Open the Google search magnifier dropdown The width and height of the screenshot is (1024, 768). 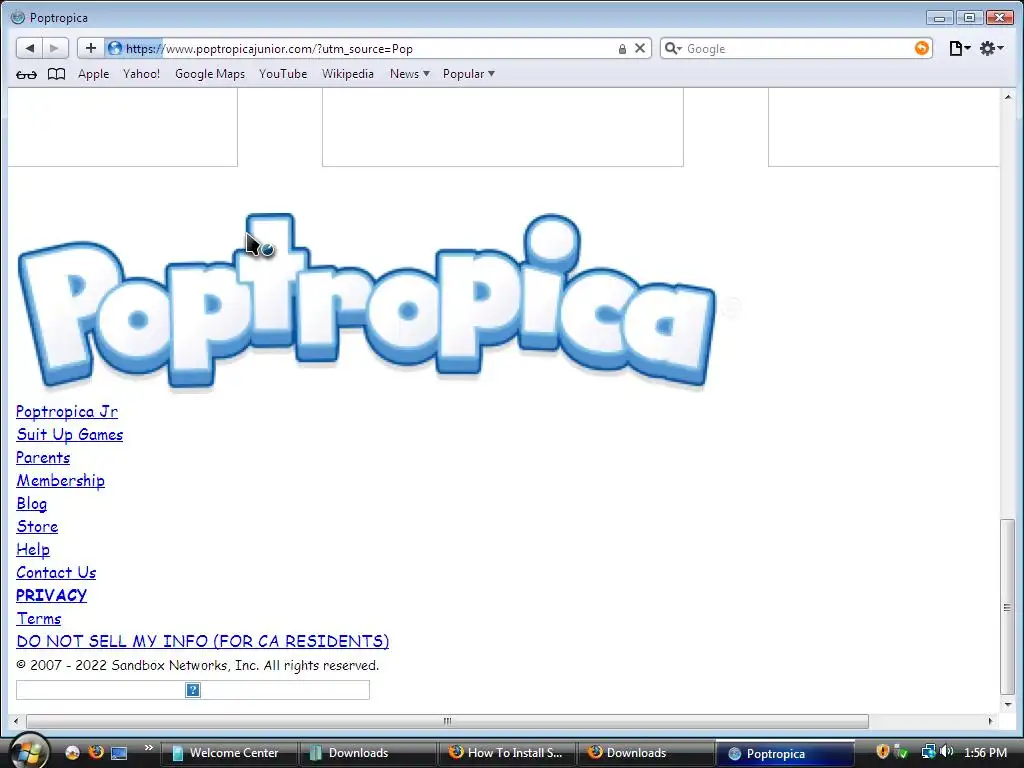pyautogui.click(x=673, y=48)
